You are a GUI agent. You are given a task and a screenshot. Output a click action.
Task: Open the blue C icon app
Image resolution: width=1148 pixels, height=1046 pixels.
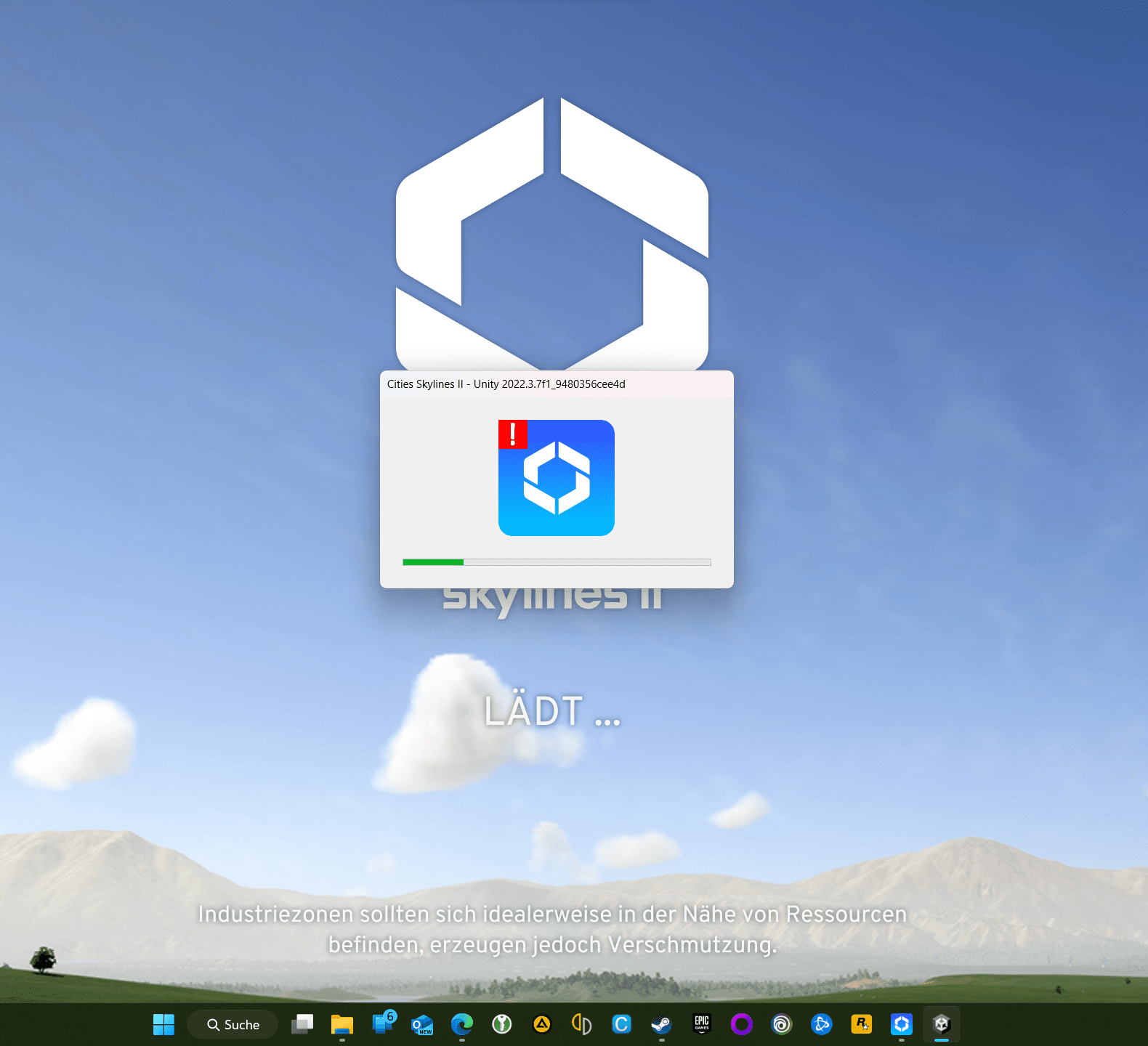pos(622,1024)
